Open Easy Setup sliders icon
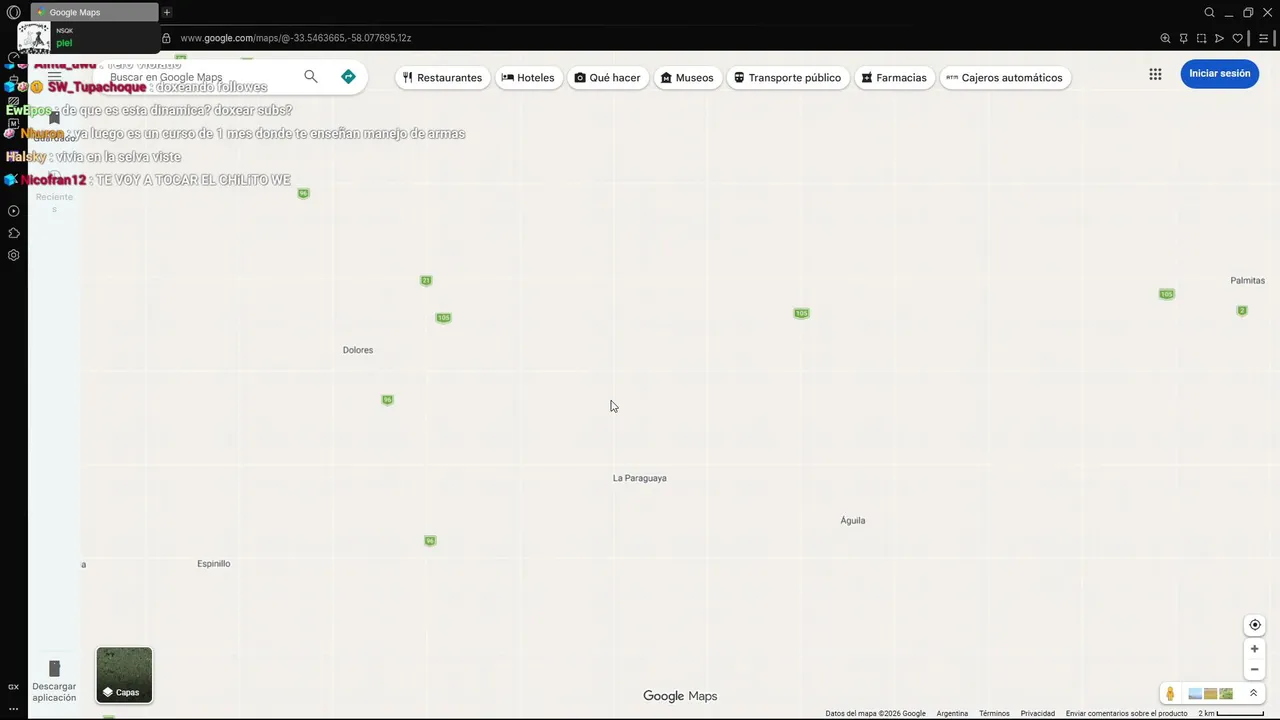 1264,38
